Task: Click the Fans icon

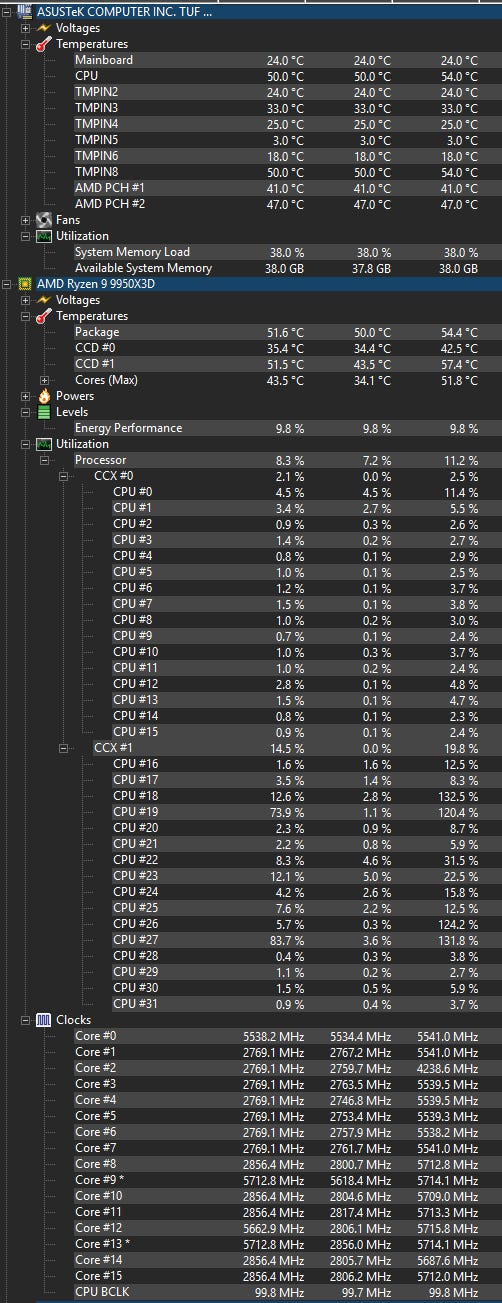Action: [x=44, y=220]
